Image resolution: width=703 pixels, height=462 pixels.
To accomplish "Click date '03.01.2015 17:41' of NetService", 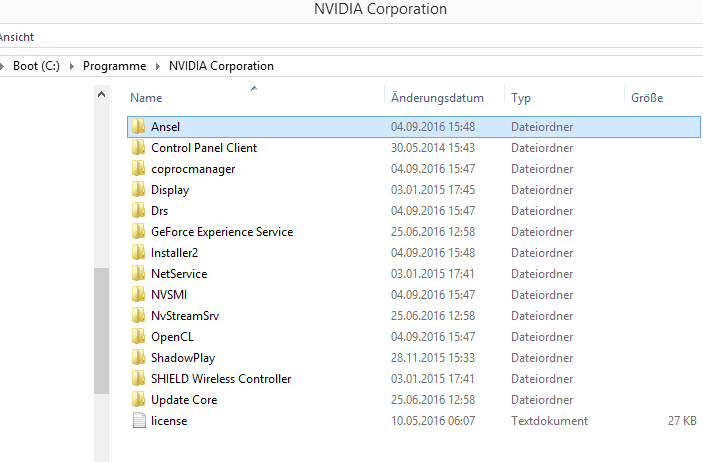I will pos(433,274).
